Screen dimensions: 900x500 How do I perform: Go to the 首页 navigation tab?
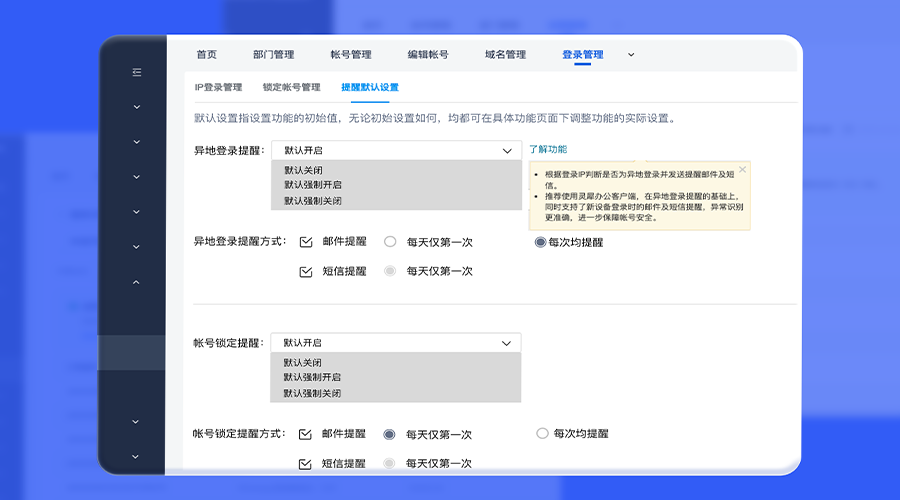pyautogui.click(x=206, y=55)
